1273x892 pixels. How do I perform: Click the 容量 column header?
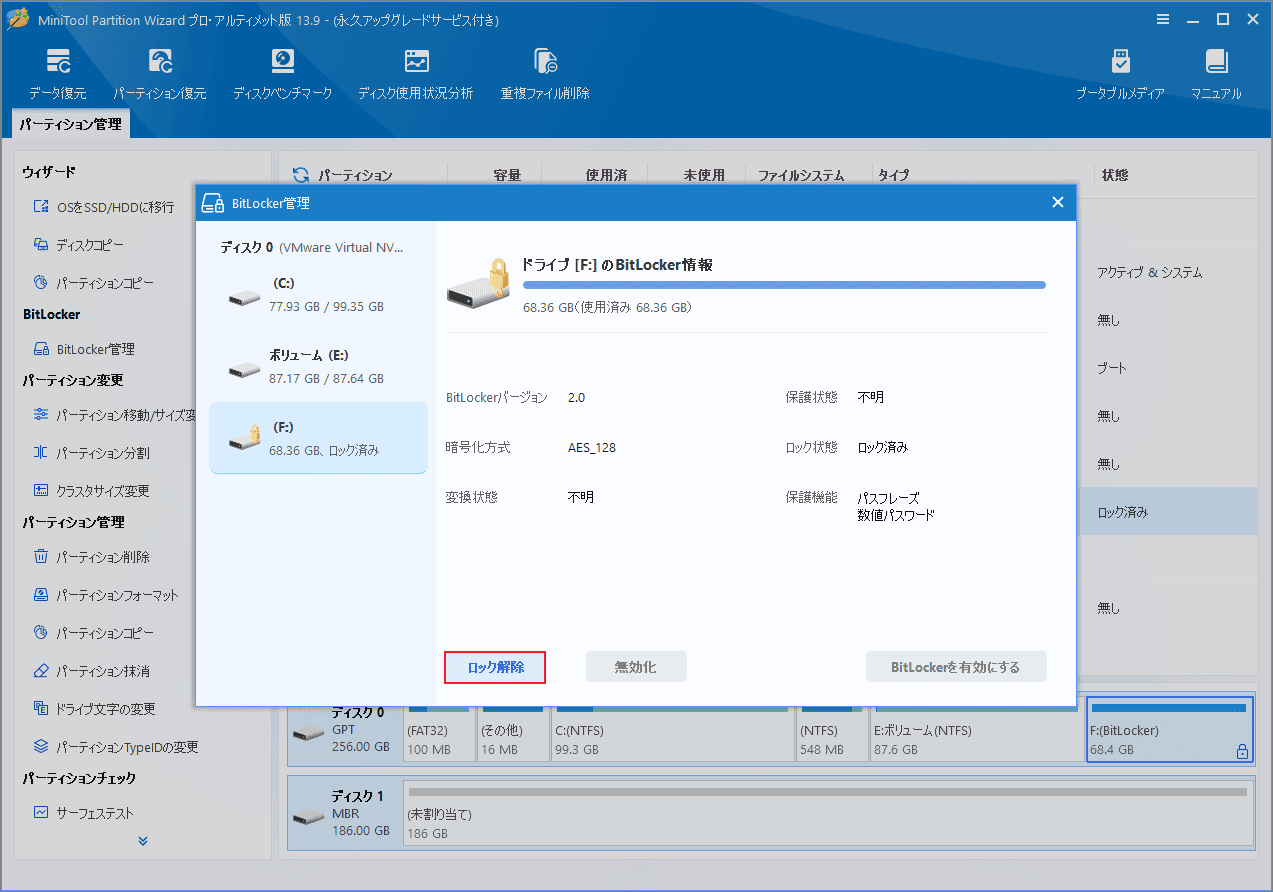(507, 175)
